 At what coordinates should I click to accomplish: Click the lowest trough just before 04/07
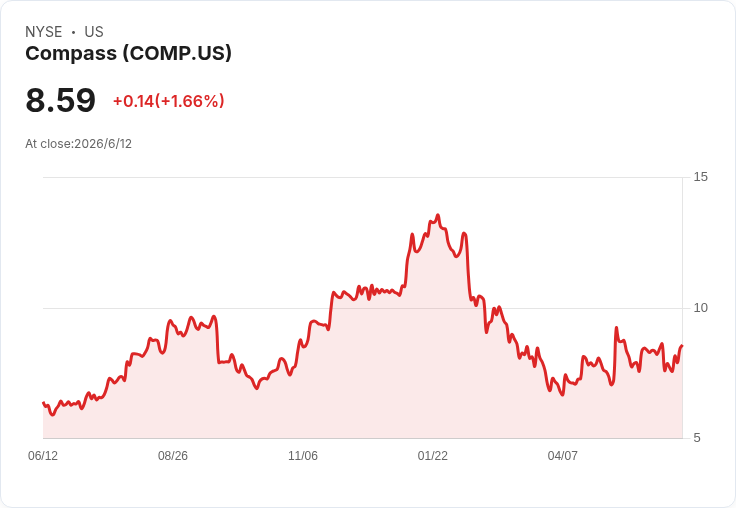click(562, 395)
